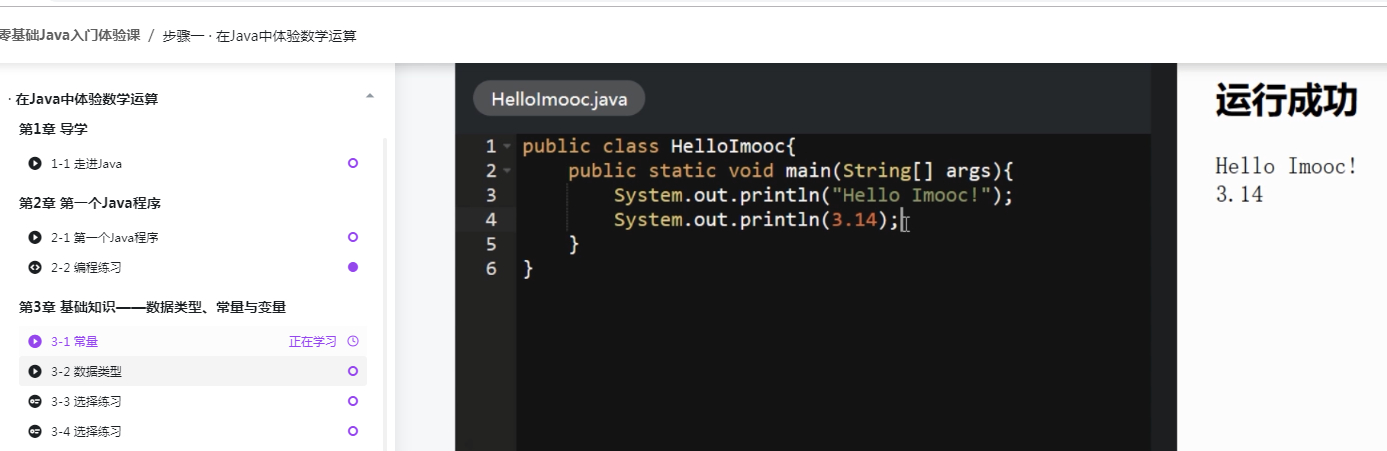
Task: Click the 3.14 output line
Action: click(1239, 194)
